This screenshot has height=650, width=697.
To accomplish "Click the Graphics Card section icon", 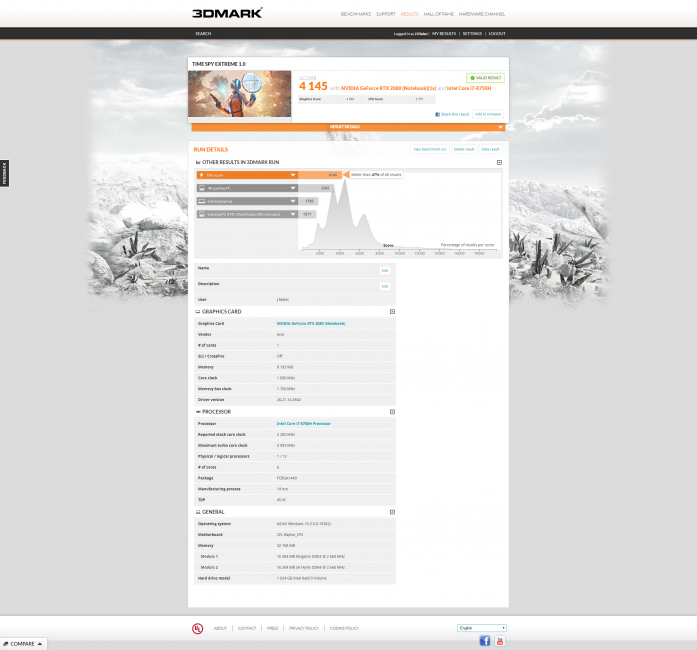I will click(198, 312).
